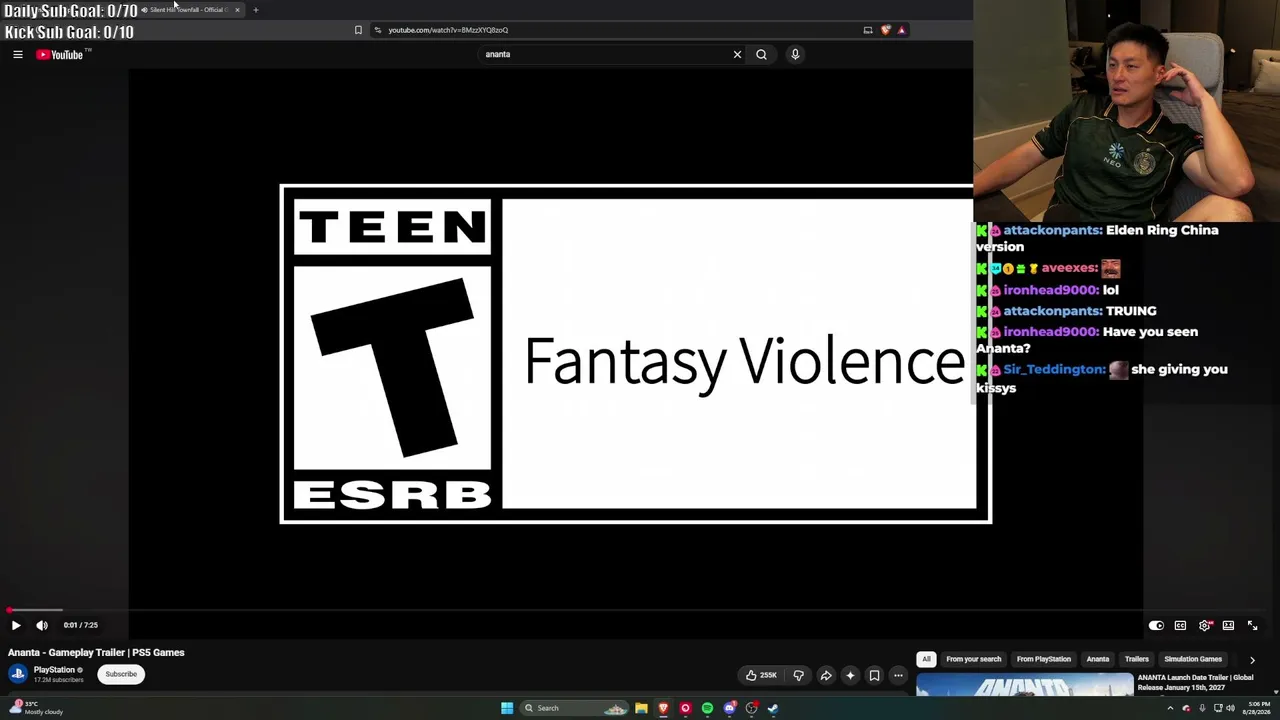1280x720 pixels.
Task: Save the video to a playlist
Action: point(874,675)
